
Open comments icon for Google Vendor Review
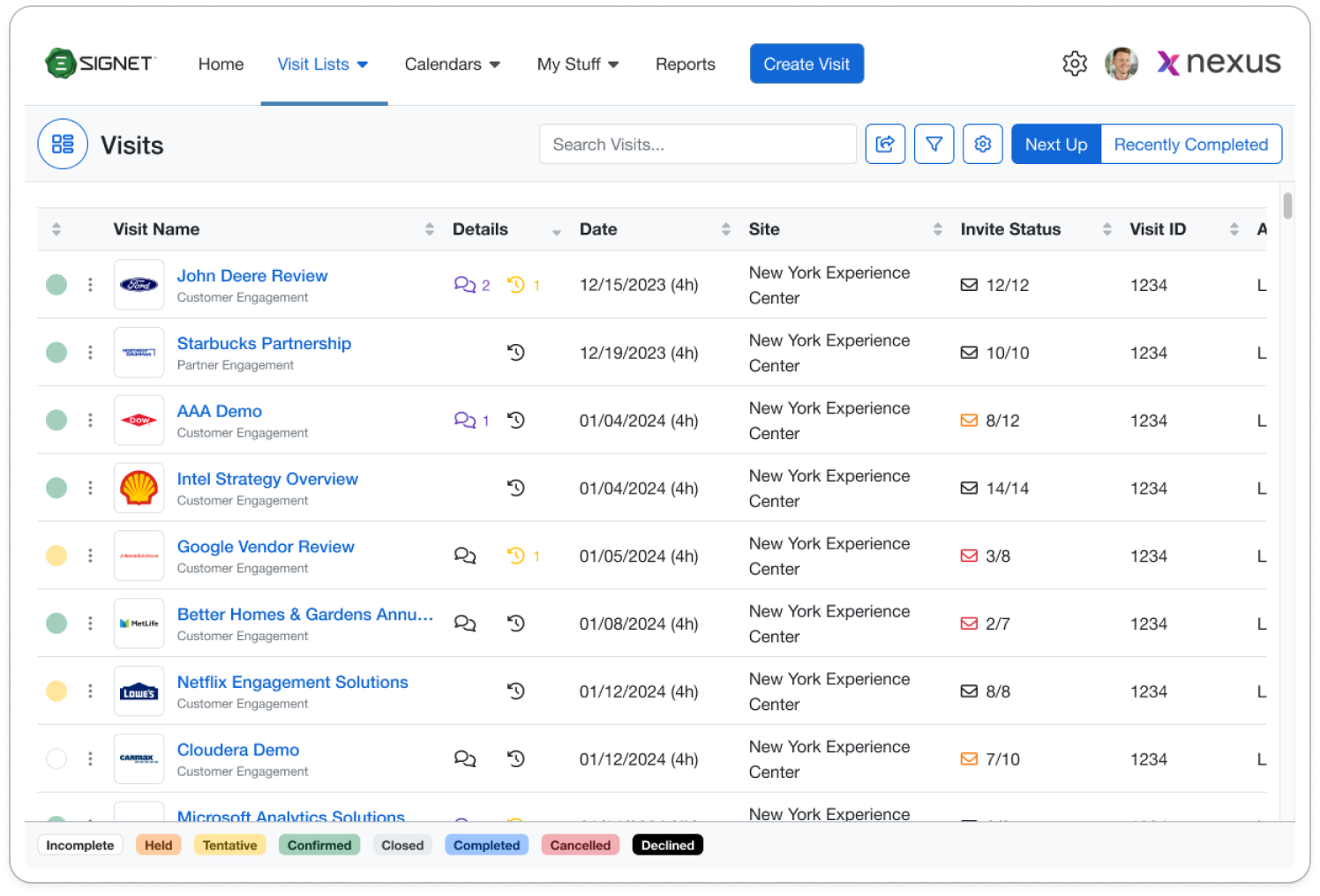[x=465, y=556]
